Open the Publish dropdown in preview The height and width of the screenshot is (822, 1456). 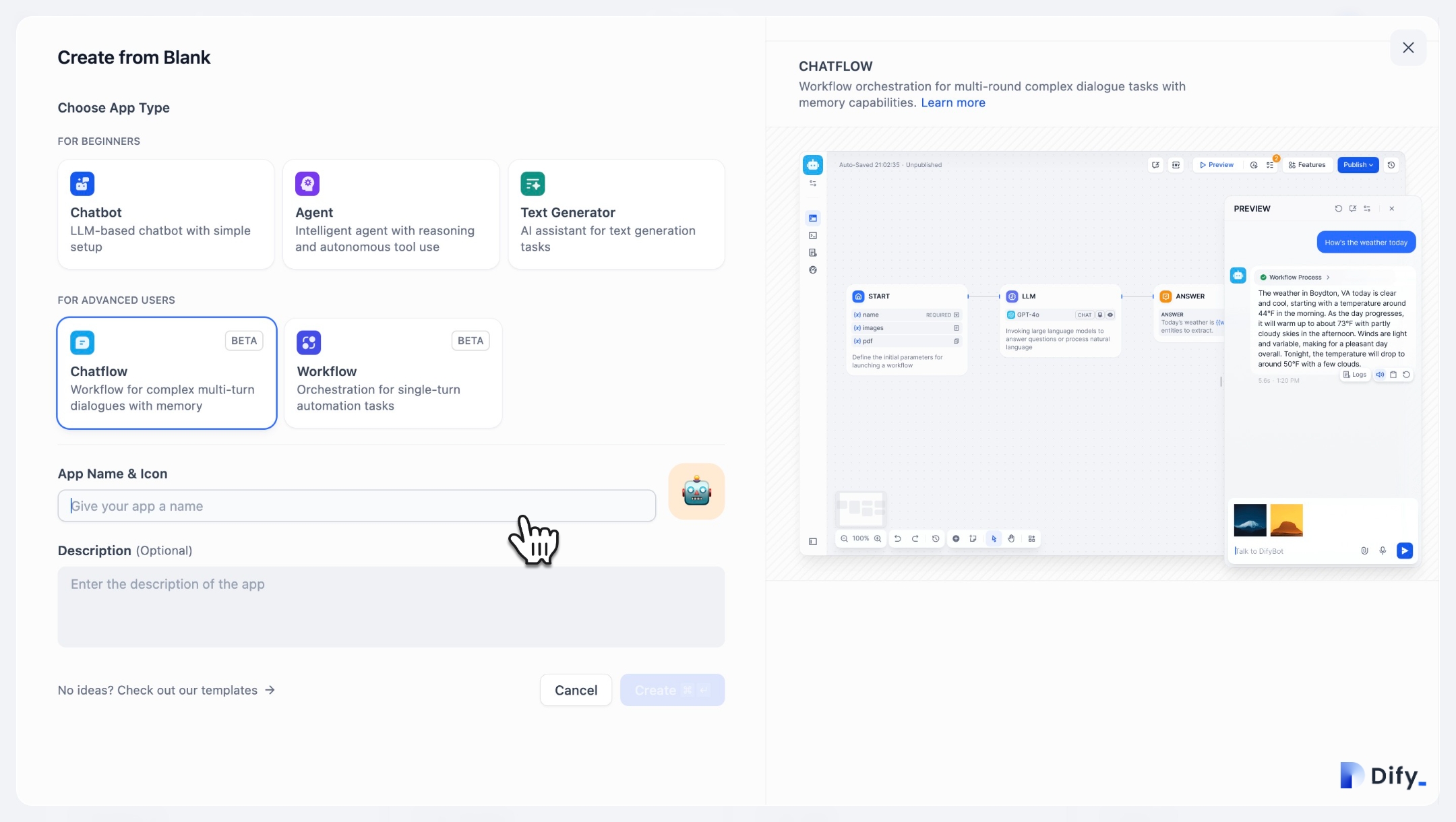point(1358,164)
